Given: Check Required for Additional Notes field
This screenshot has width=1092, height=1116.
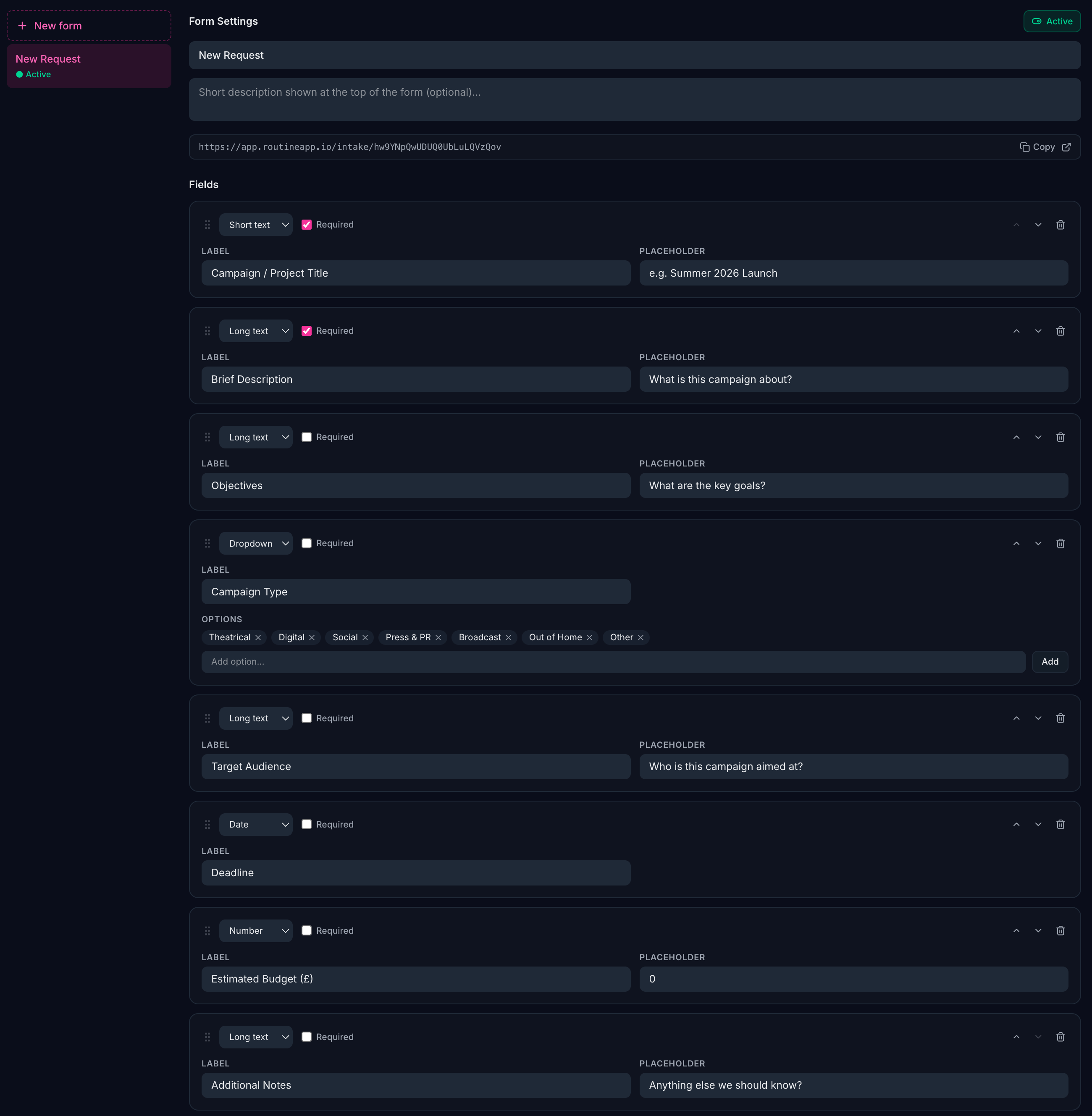Looking at the screenshot, I should coord(307,1036).
